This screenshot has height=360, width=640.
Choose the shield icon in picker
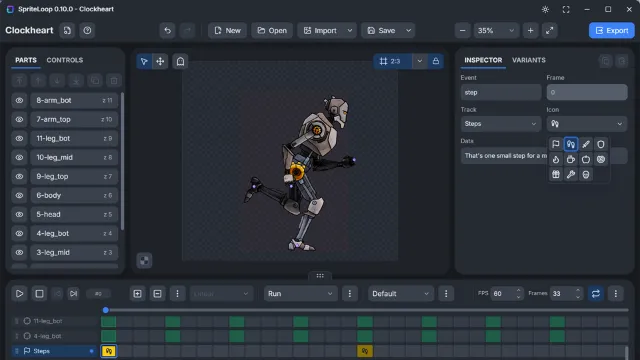click(x=601, y=144)
